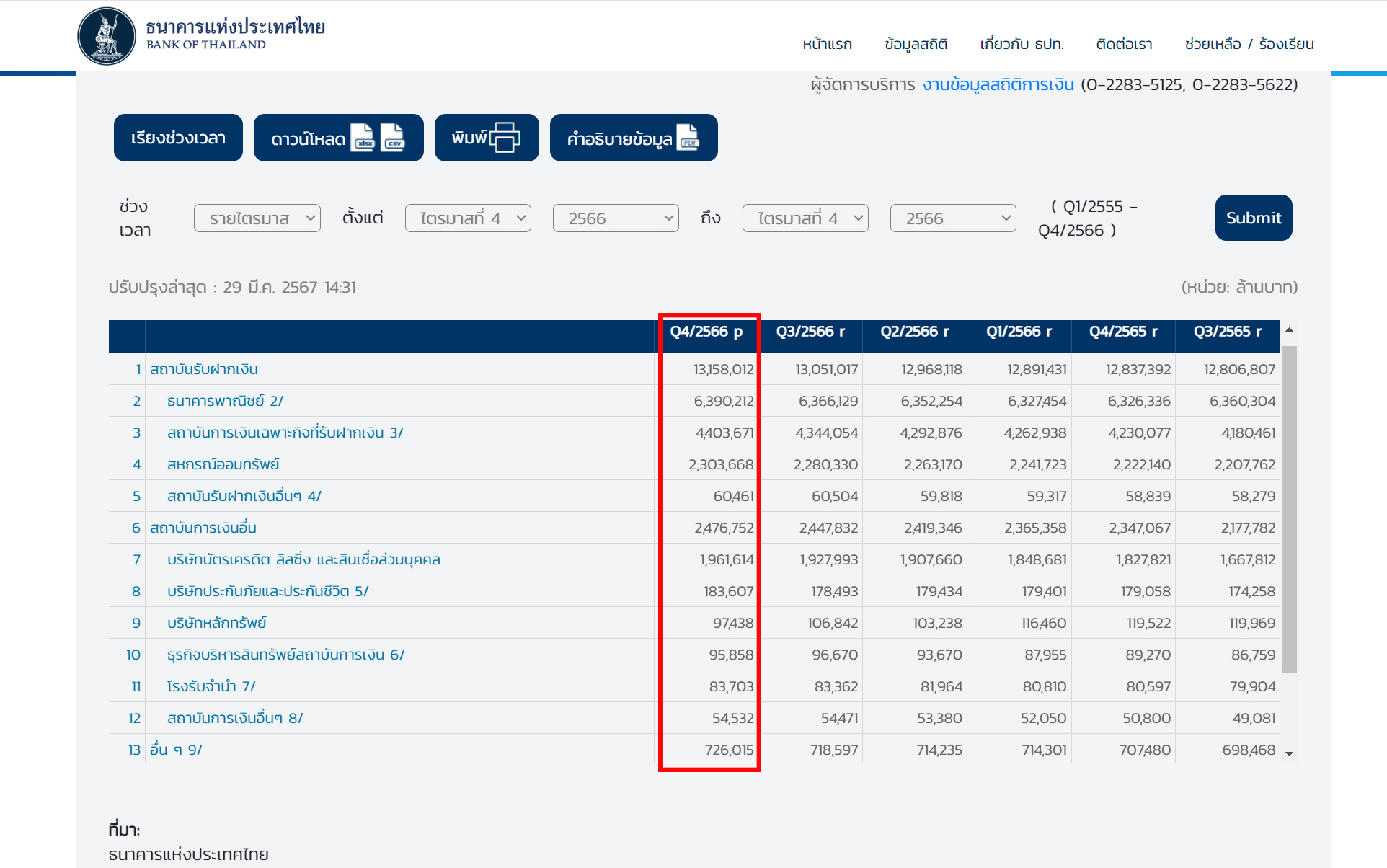The width and height of the screenshot is (1387, 868).
Task: Open the frequency dropdown รายไตรมาส
Action: point(257,218)
